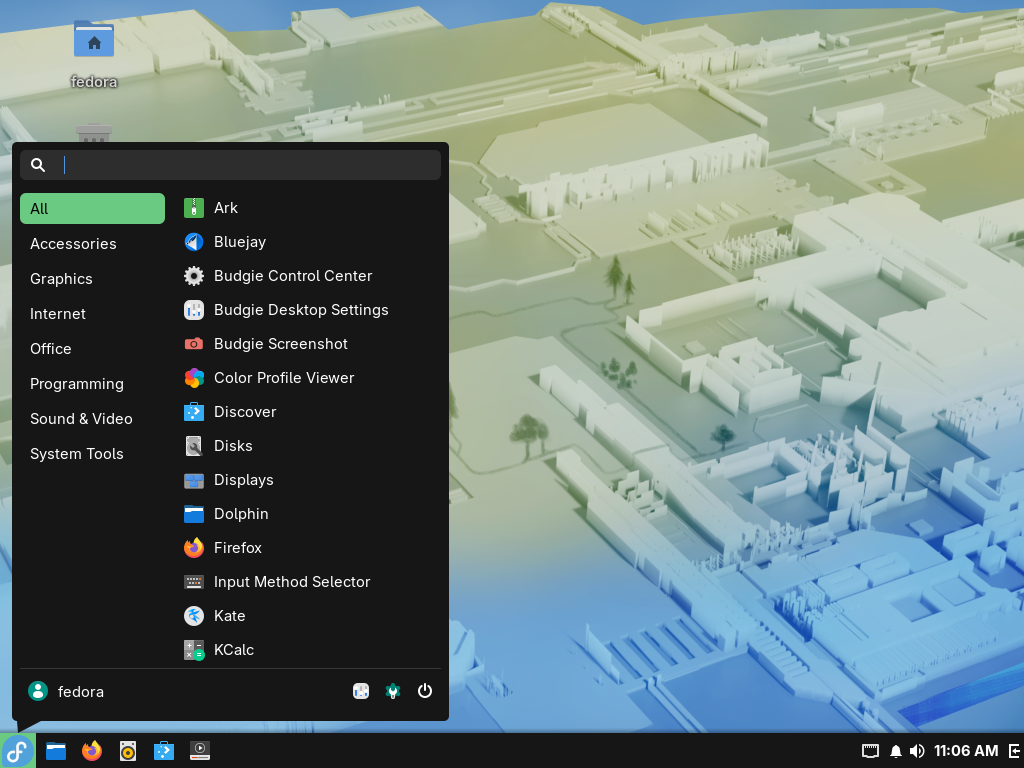Launch Dolphin from the app list icon

pyautogui.click(x=194, y=514)
